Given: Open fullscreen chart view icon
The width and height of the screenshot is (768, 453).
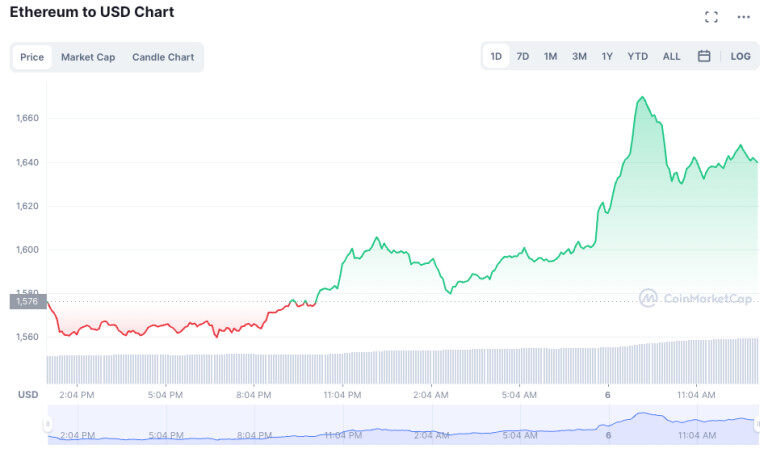Looking at the screenshot, I should tap(711, 17).
